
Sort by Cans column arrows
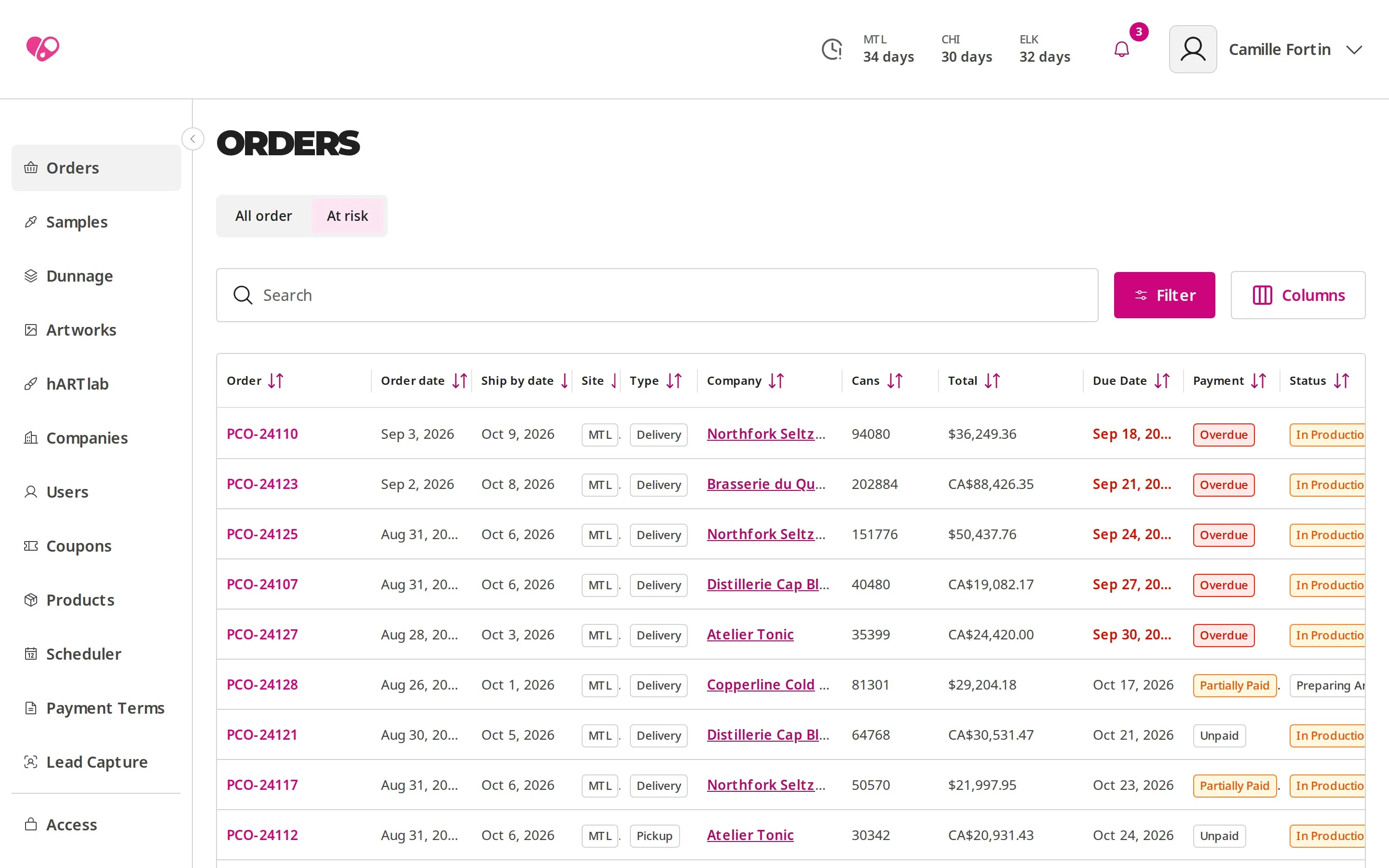click(896, 380)
